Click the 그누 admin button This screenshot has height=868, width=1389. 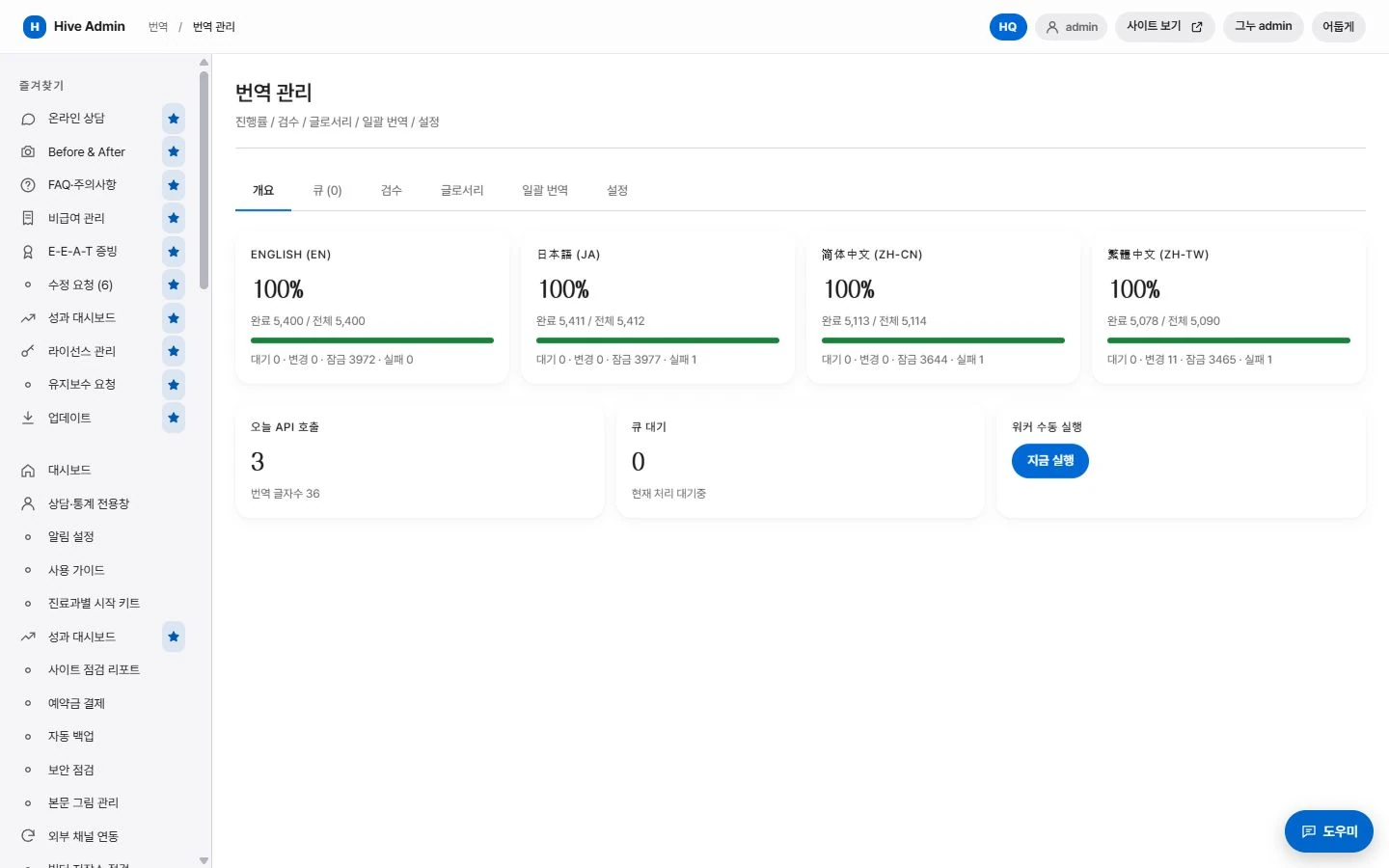1264,27
